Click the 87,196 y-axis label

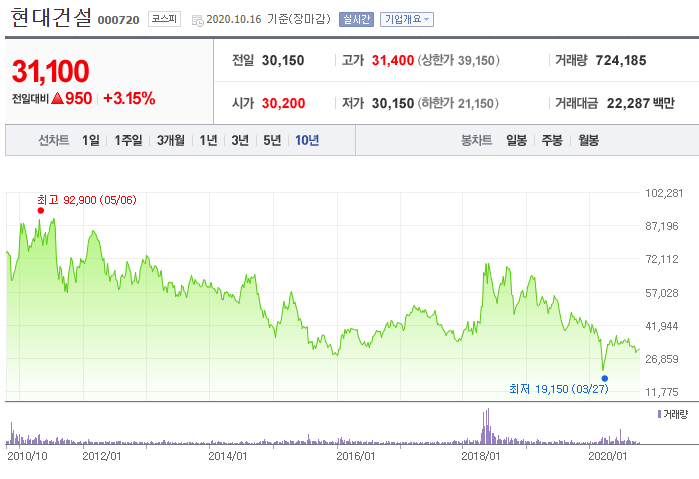click(x=662, y=226)
